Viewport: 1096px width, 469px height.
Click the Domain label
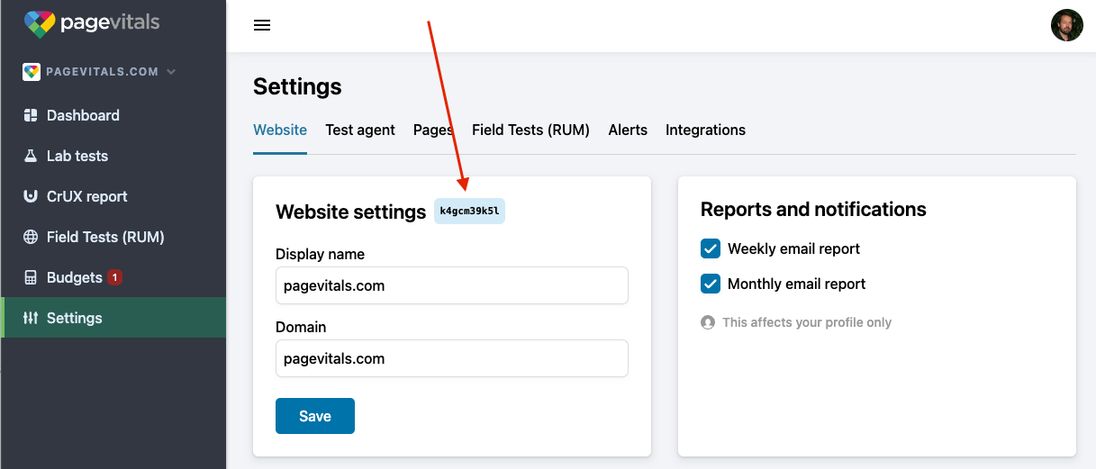pos(301,326)
